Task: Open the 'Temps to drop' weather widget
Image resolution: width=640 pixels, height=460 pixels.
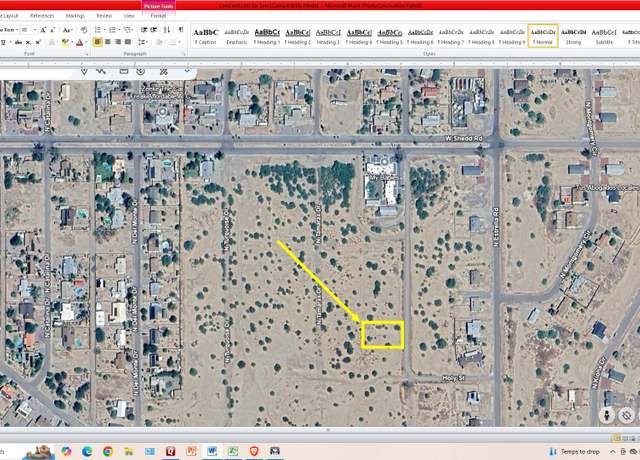Action: point(575,451)
